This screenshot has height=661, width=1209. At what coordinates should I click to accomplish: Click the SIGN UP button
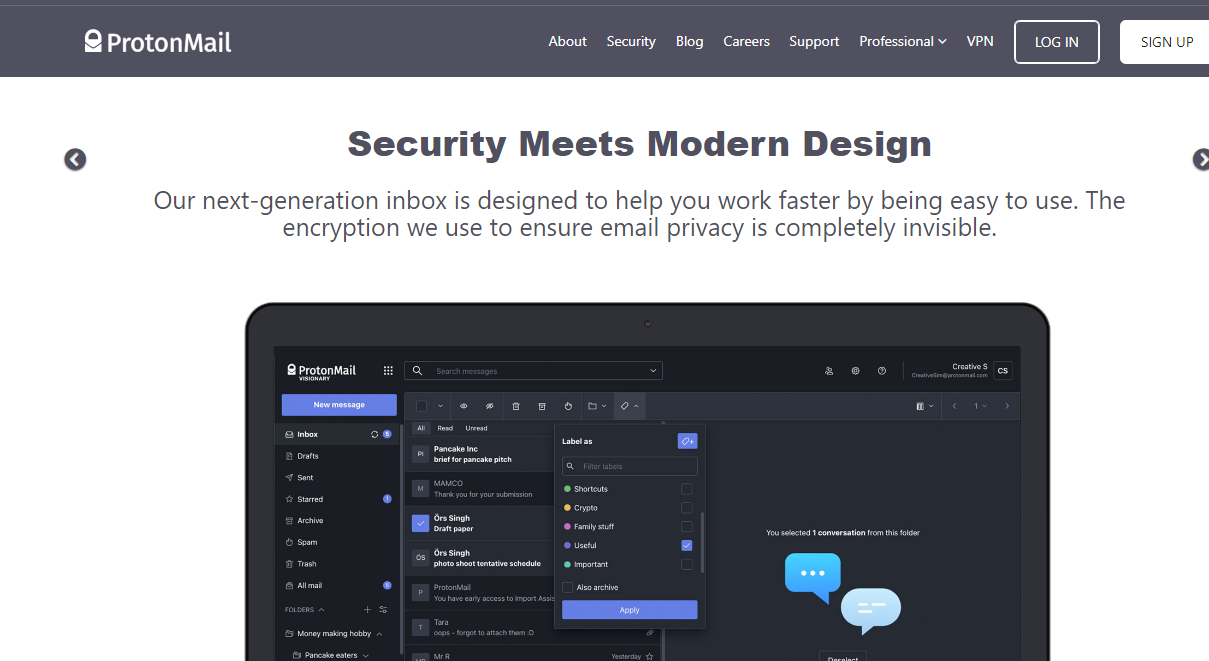tap(1165, 42)
